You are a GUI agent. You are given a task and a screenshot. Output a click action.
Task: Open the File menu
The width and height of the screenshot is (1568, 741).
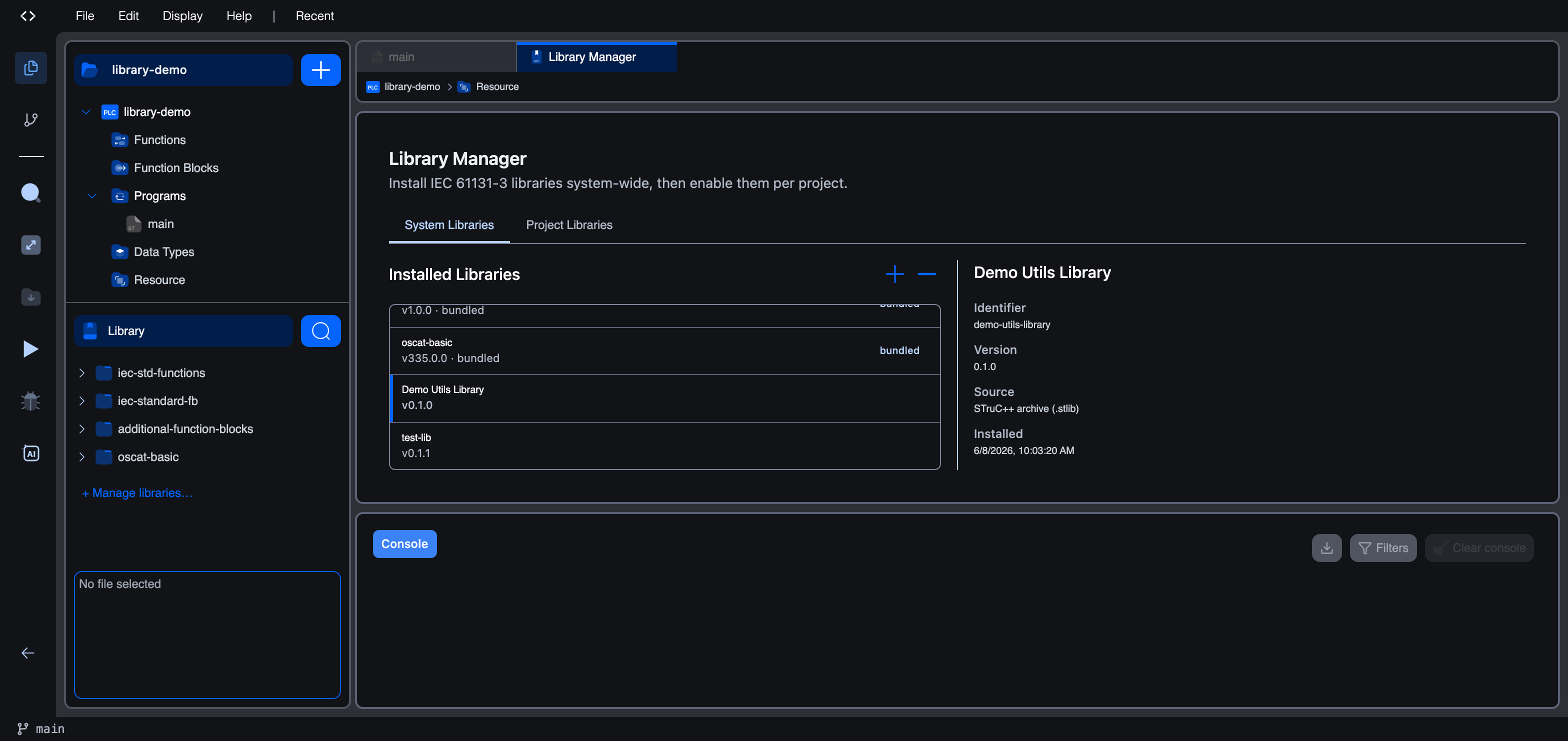point(84,16)
